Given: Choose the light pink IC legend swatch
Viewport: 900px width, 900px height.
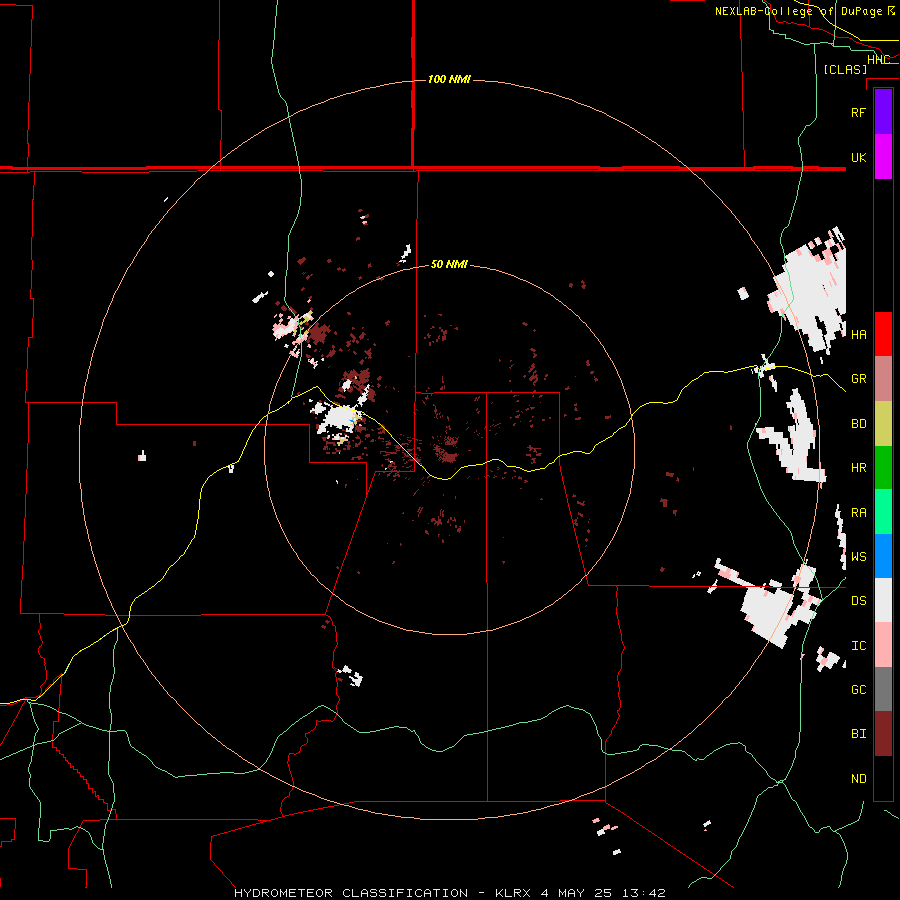Looking at the screenshot, I should pos(883,645).
